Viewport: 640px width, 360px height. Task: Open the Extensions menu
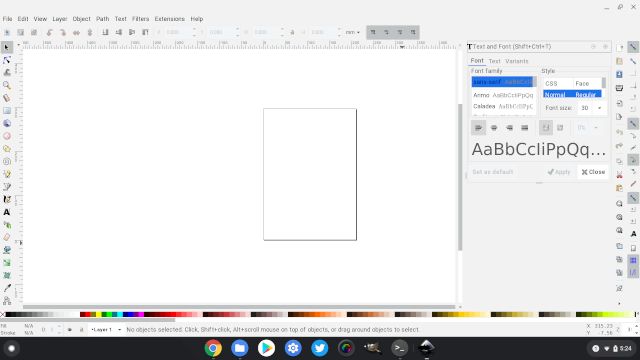[169, 19]
